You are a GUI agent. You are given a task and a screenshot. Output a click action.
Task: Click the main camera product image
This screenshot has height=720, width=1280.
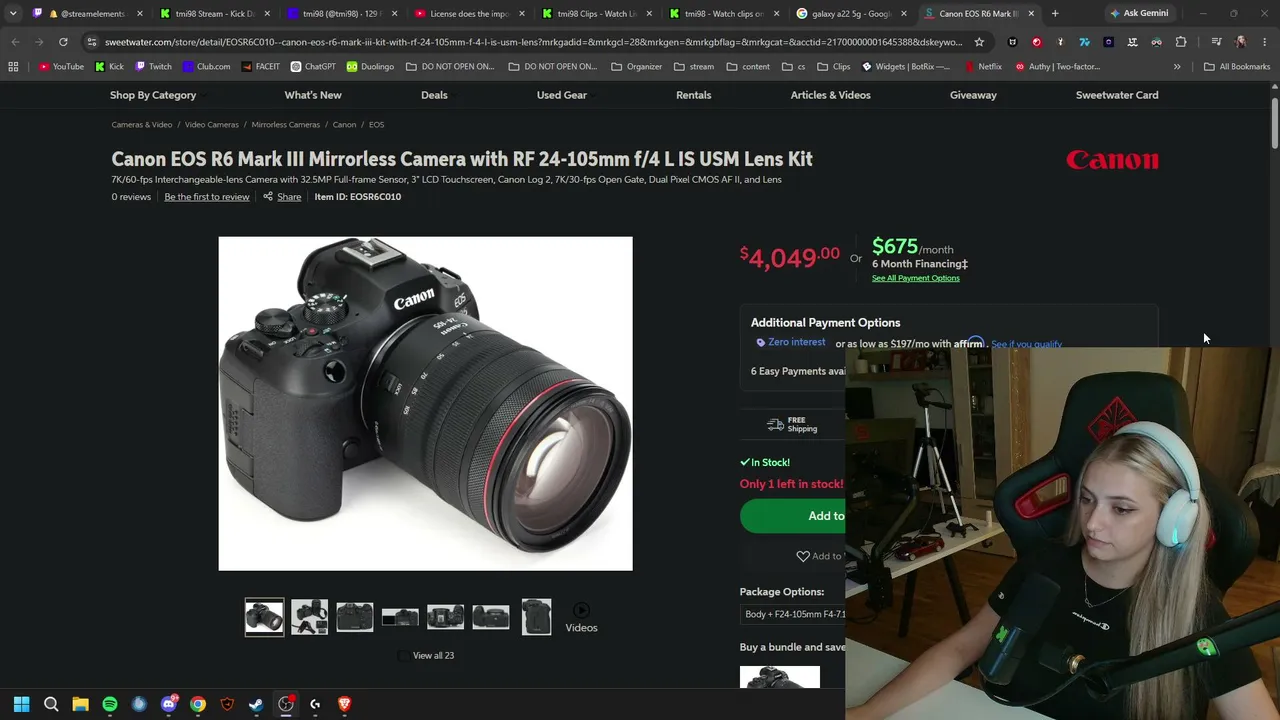tap(425, 404)
